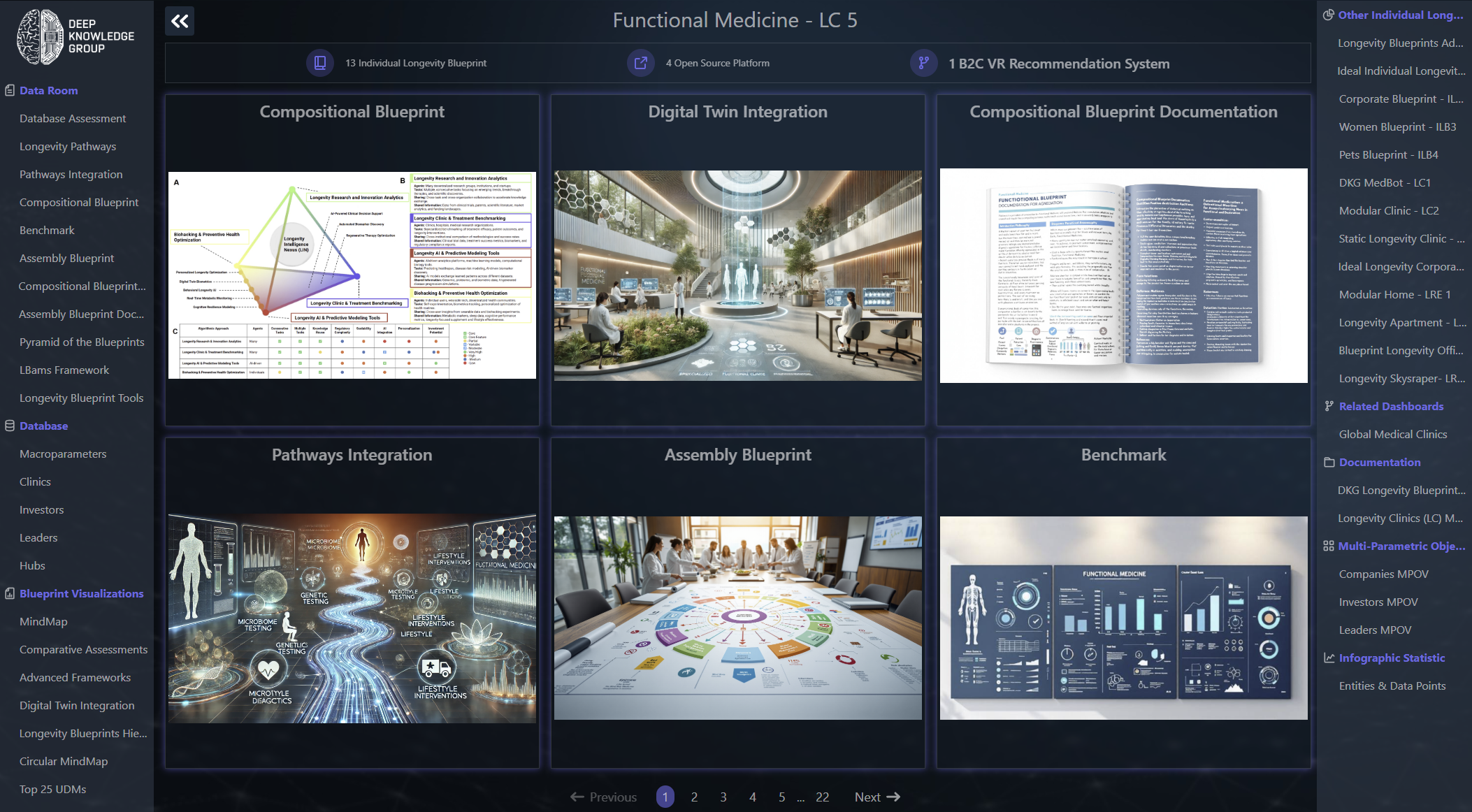Select page 3 in pagination
Image resolution: width=1472 pixels, height=812 pixels.
723,797
